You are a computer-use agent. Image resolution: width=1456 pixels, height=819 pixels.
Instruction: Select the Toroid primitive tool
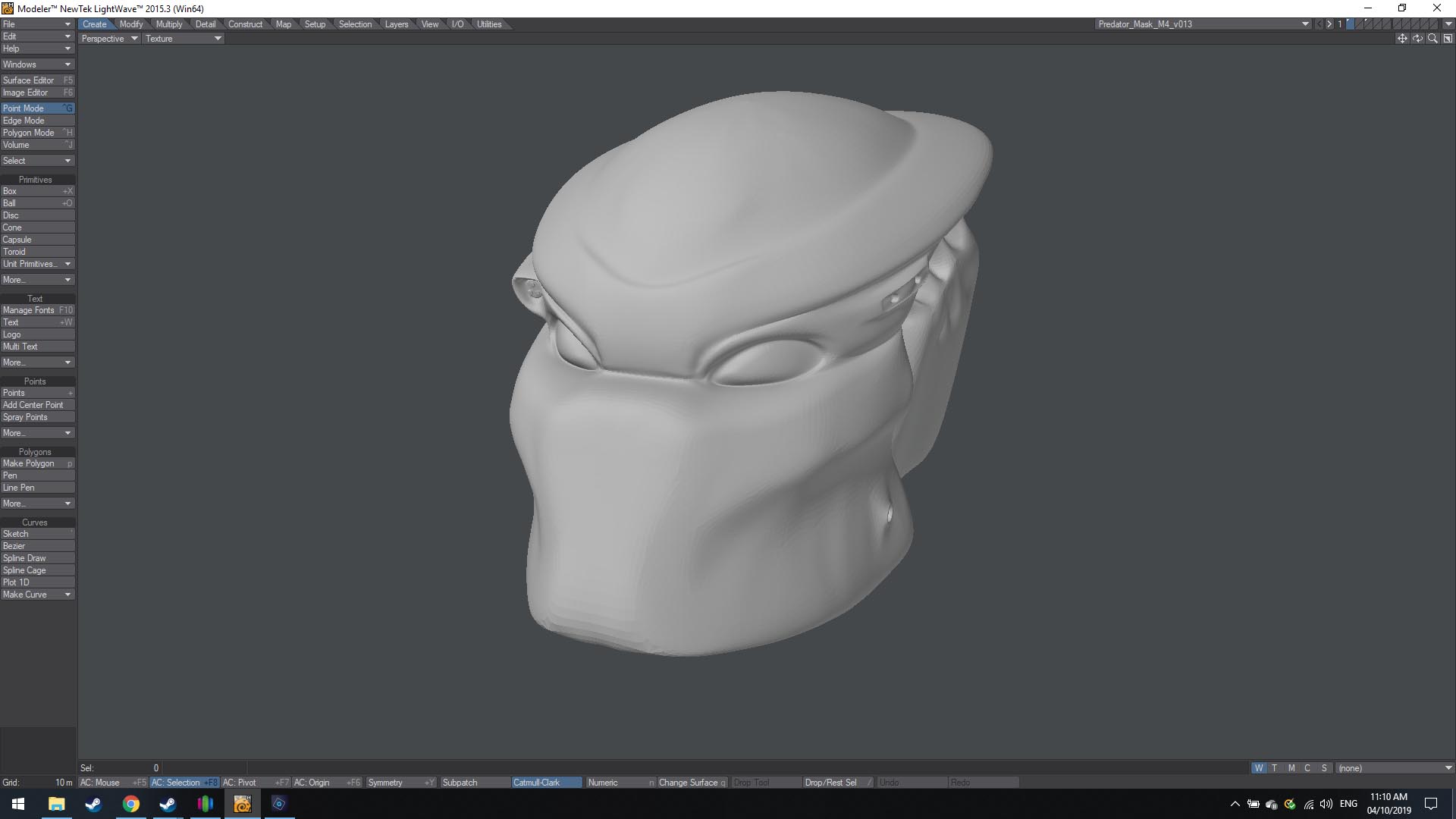[x=37, y=252]
